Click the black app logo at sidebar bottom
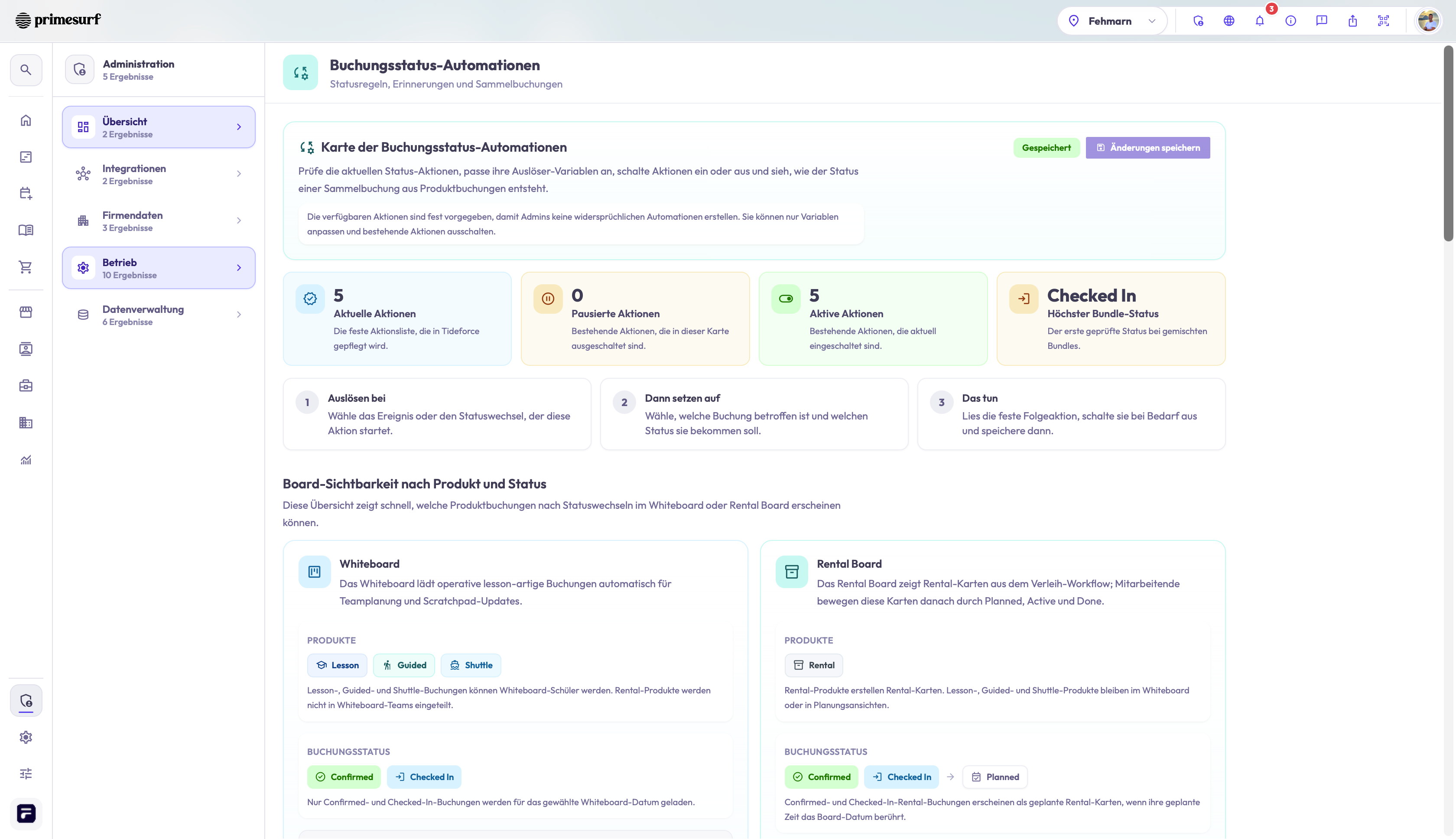Screen dimensions: 1456x839 coord(26,813)
